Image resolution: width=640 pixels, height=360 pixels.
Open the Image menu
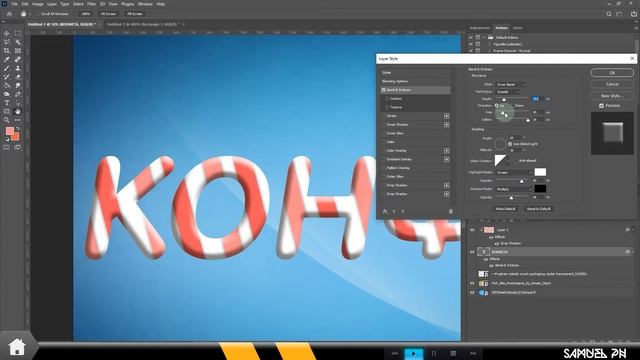coord(38,4)
